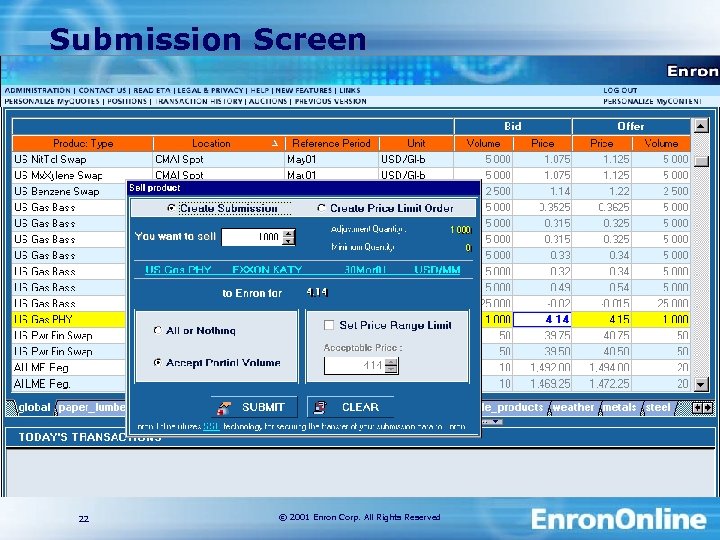The width and height of the screenshot is (720, 540).
Task: Click the sell quantity input field
Action: point(252,237)
